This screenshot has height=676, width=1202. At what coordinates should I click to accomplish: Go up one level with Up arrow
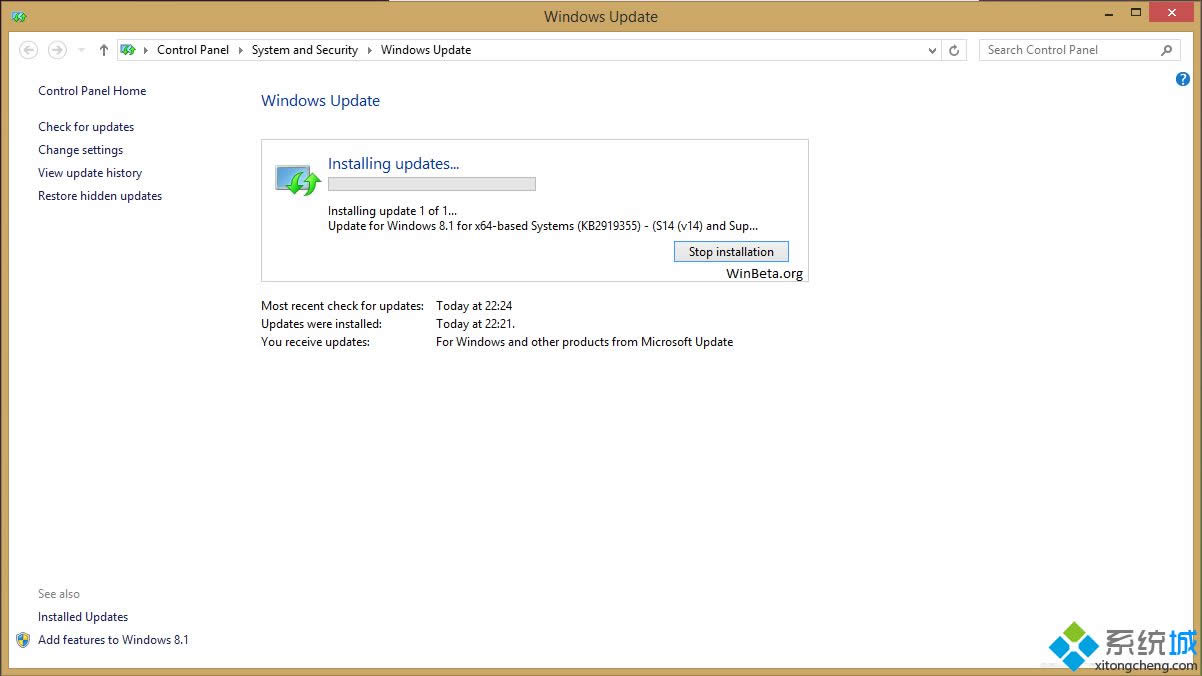(103, 50)
